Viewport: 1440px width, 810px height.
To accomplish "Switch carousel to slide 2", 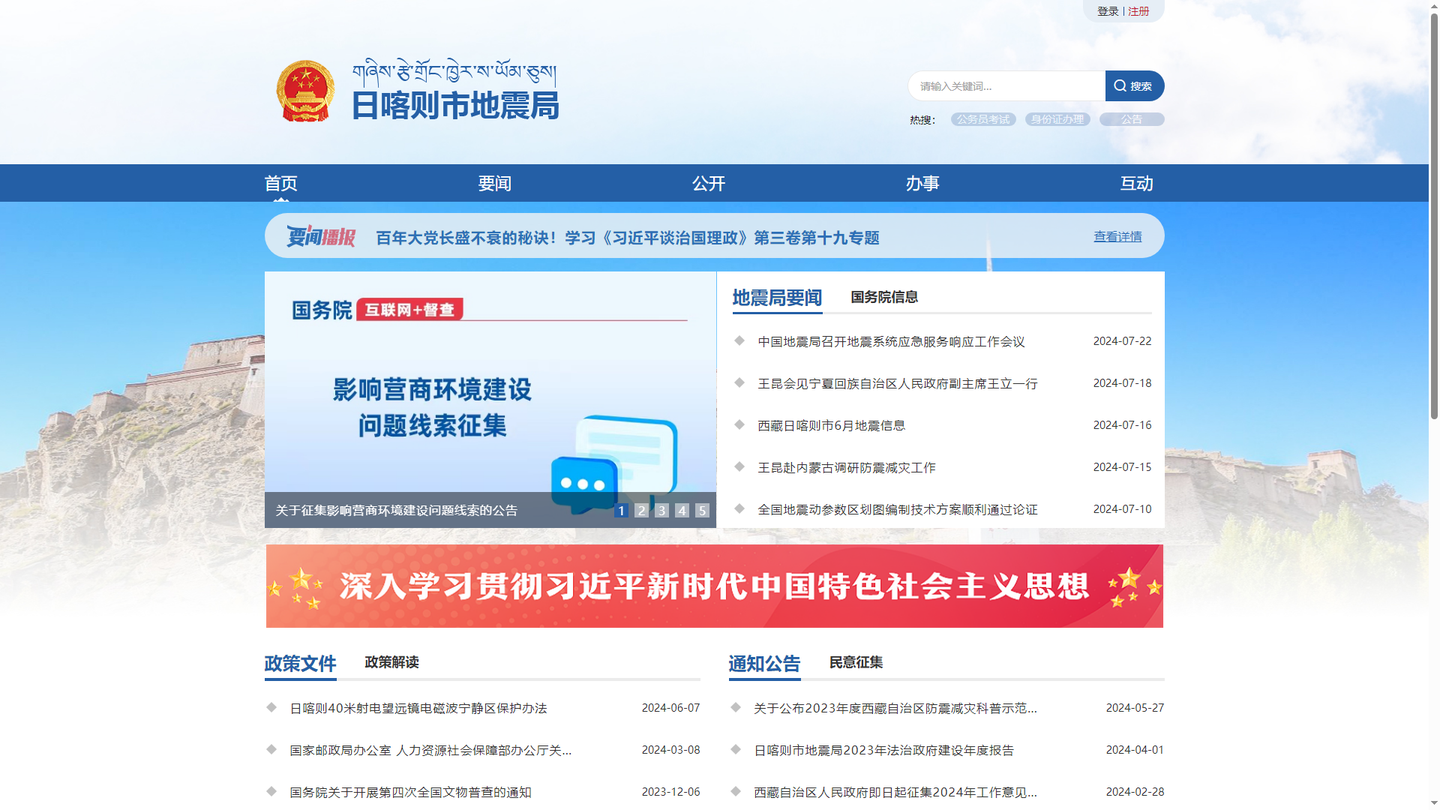I will click(x=642, y=510).
